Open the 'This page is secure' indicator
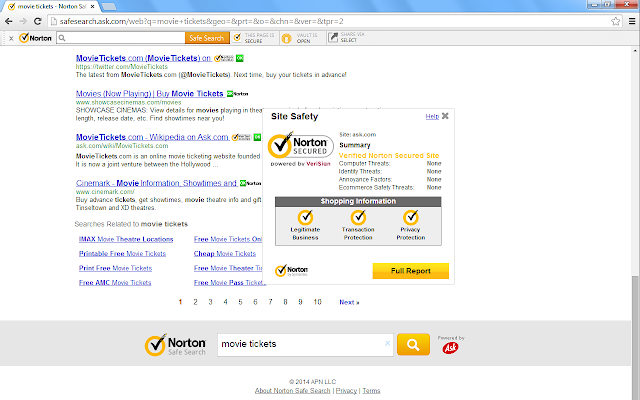Image resolution: width=640 pixels, height=400 pixels. click(254, 38)
